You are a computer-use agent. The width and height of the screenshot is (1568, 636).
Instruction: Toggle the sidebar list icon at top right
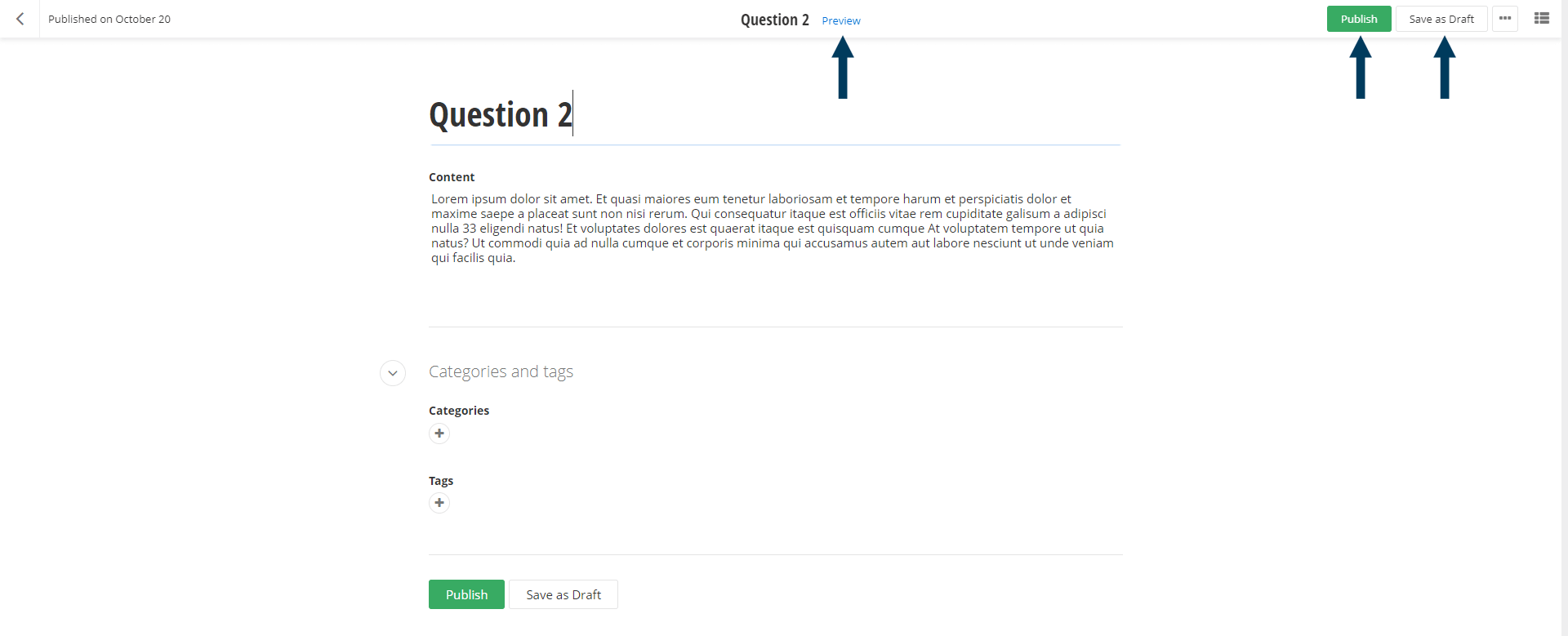[1541, 19]
